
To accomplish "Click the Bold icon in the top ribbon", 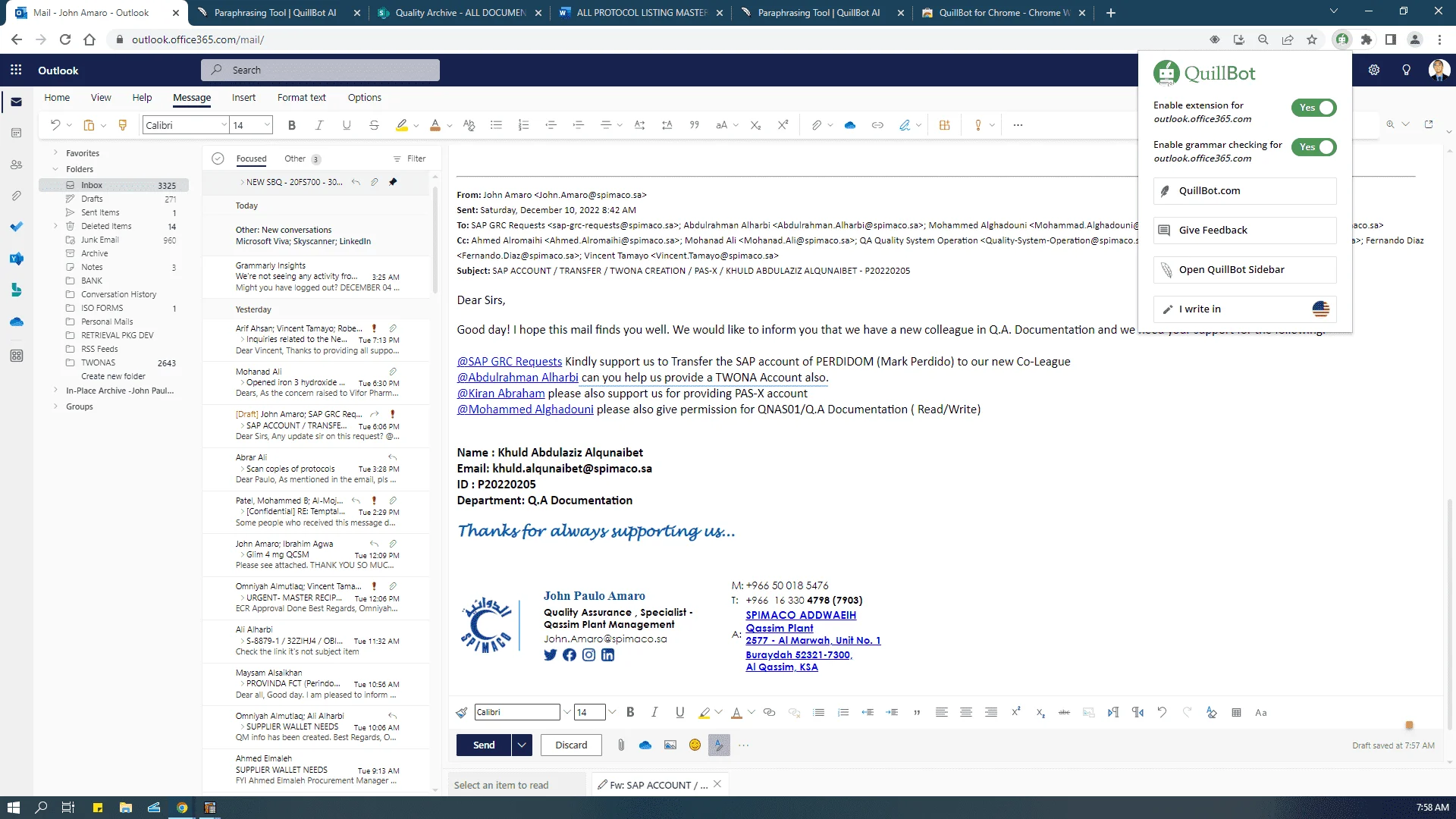I will pyautogui.click(x=292, y=125).
